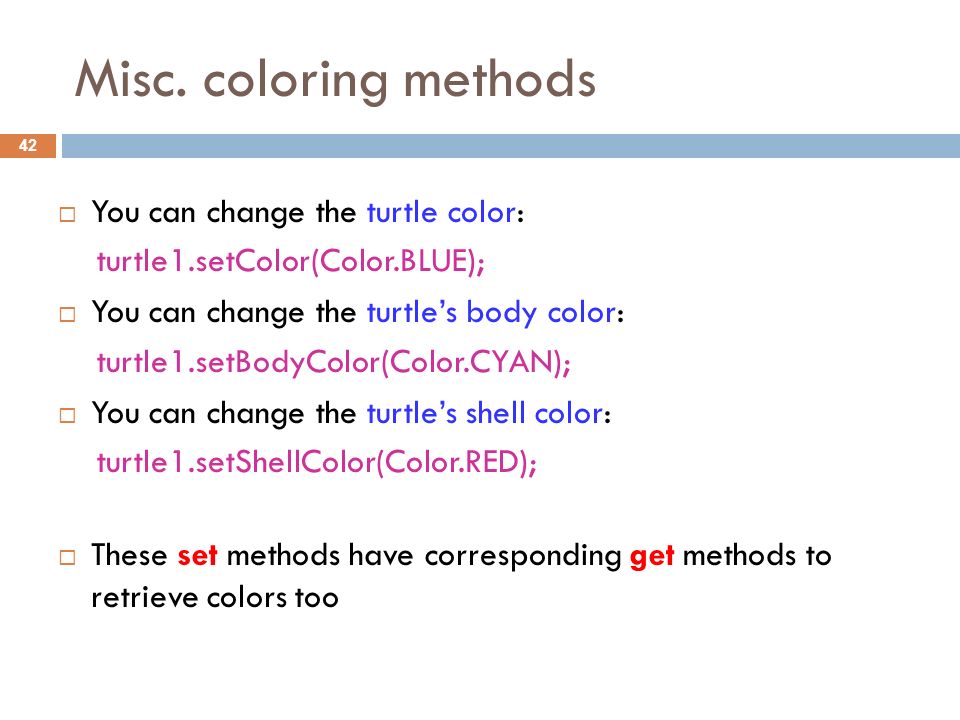
Task: Click the turtle1.setShellColor(Color.RED); code line
Action: tap(317, 463)
